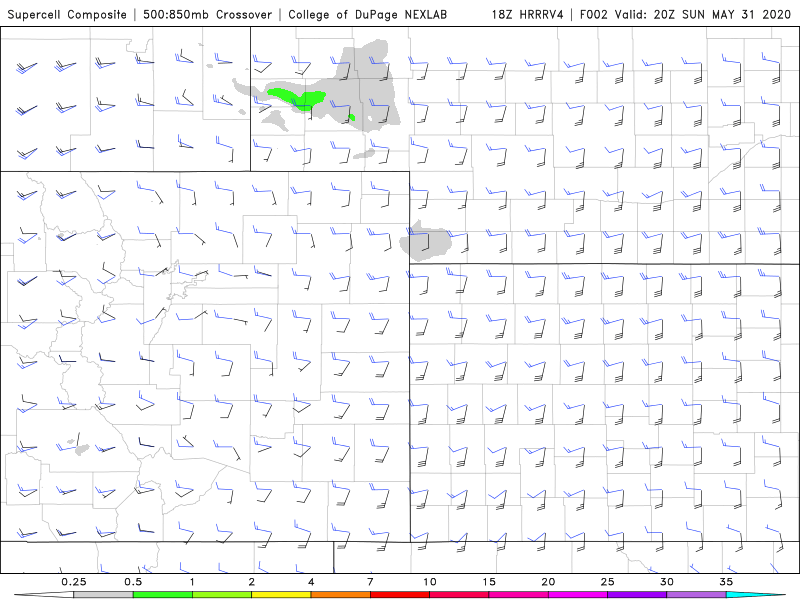This screenshot has width=800, height=600.
Task: Click the legend value "2"
Action: [252, 582]
